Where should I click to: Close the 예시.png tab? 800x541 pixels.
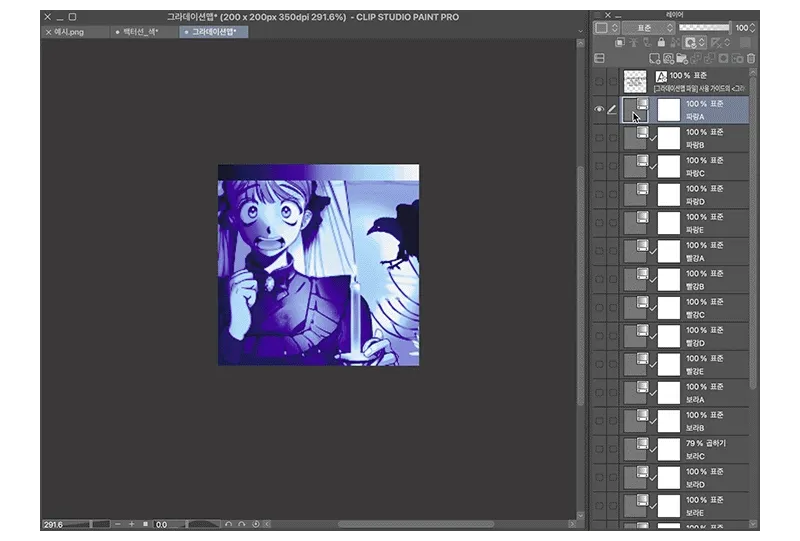tap(48, 32)
